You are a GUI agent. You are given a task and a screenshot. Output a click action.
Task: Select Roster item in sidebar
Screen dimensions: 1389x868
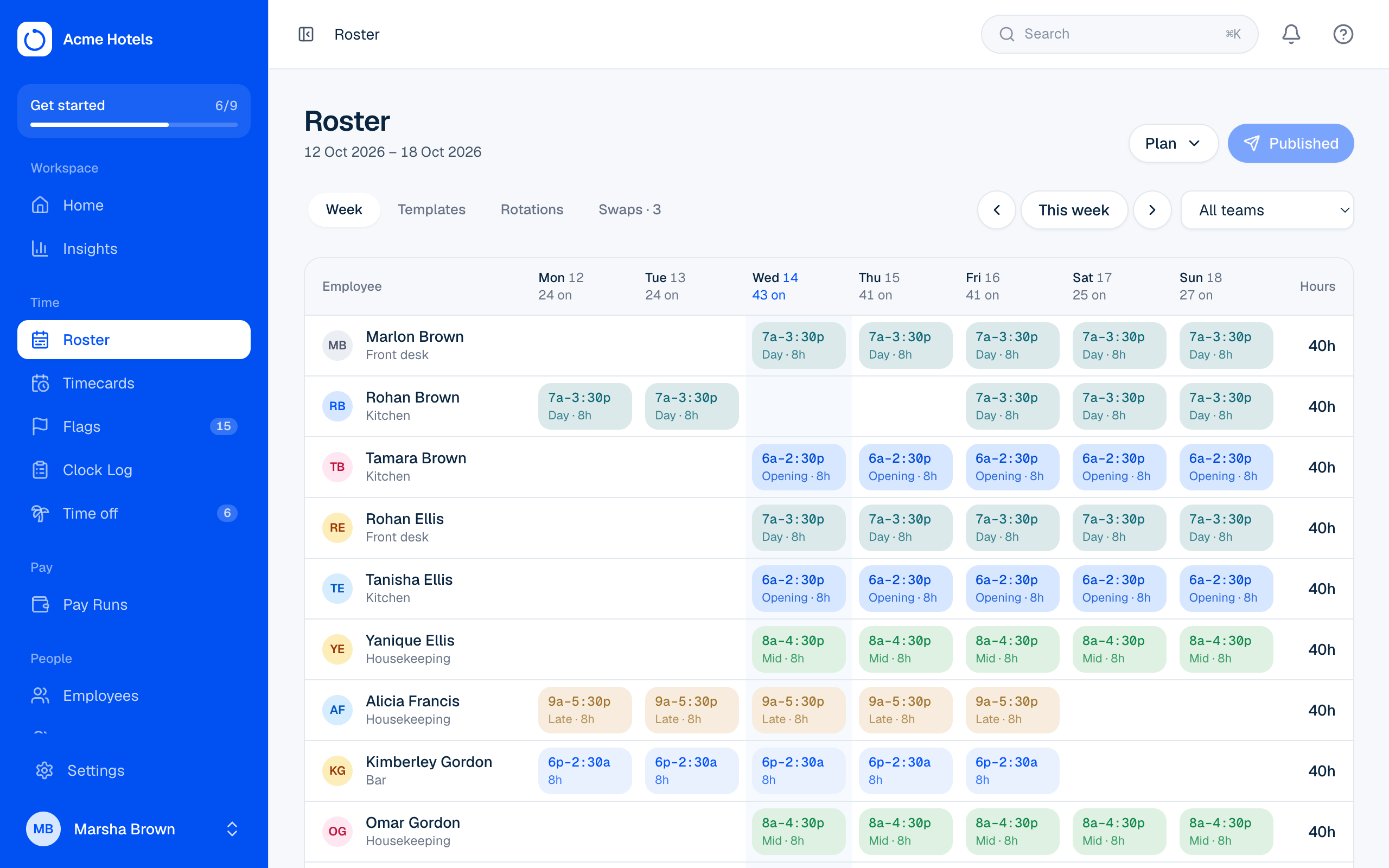pyautogui.click(x=133, y=340)
